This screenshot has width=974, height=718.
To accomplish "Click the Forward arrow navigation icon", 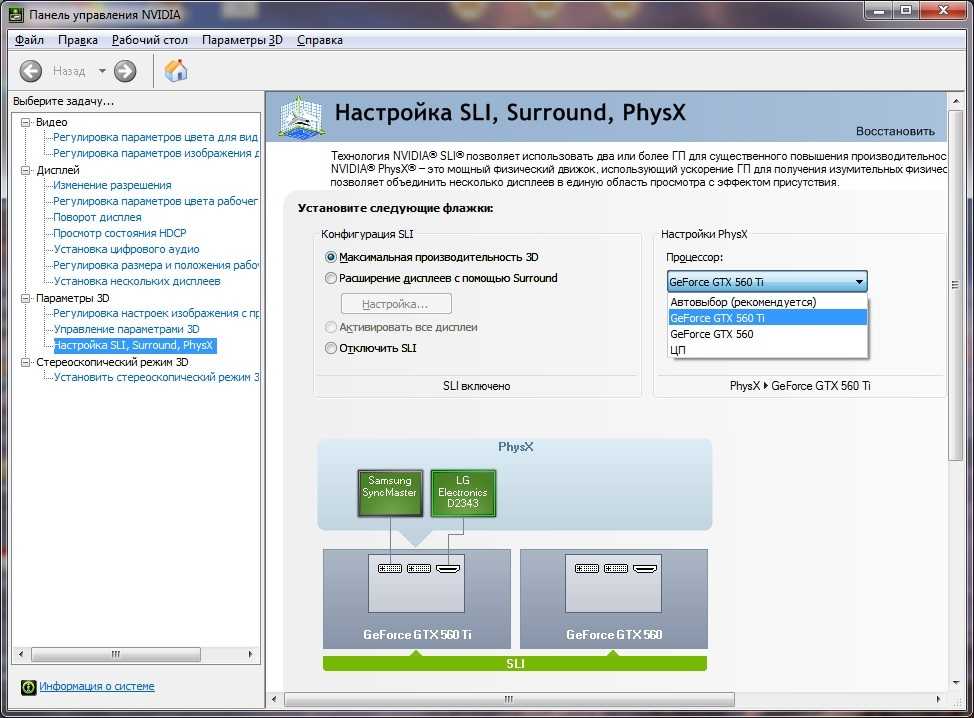I will [x=125, y=71].
